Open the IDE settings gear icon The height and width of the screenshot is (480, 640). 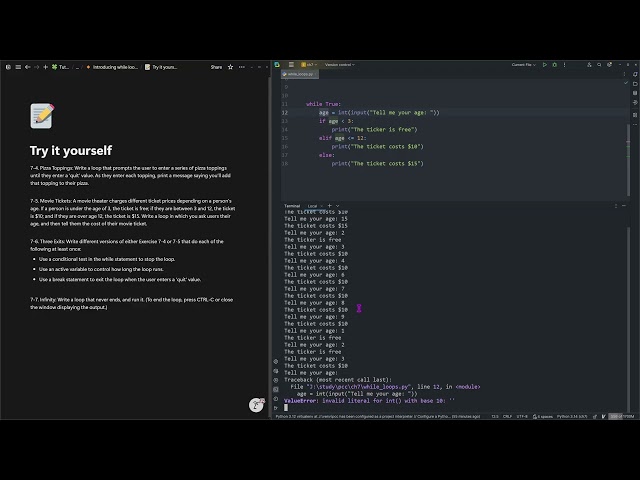[609, 64]
